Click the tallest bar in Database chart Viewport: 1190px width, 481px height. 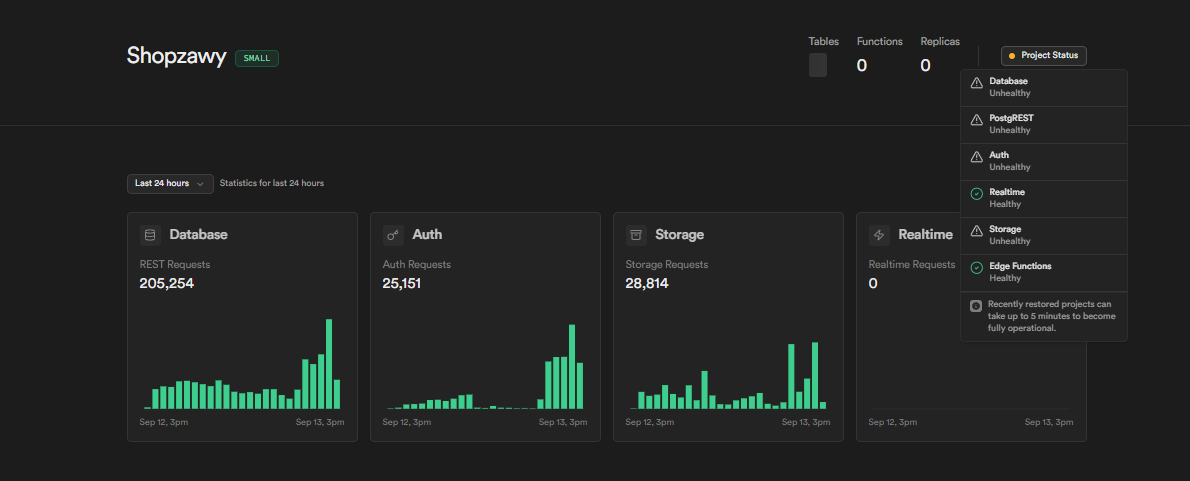pyautogui.click(x=329, y=364)
